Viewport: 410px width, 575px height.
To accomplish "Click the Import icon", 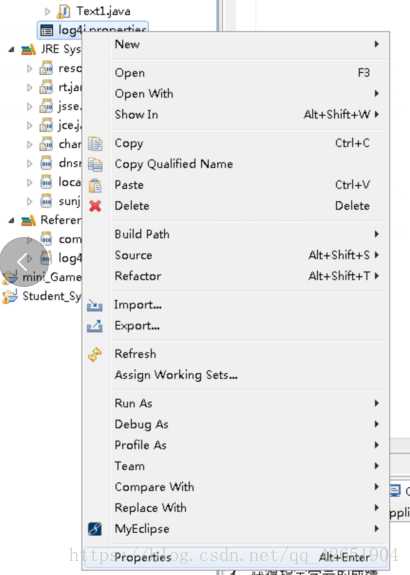I will click(x=95, y=305).
